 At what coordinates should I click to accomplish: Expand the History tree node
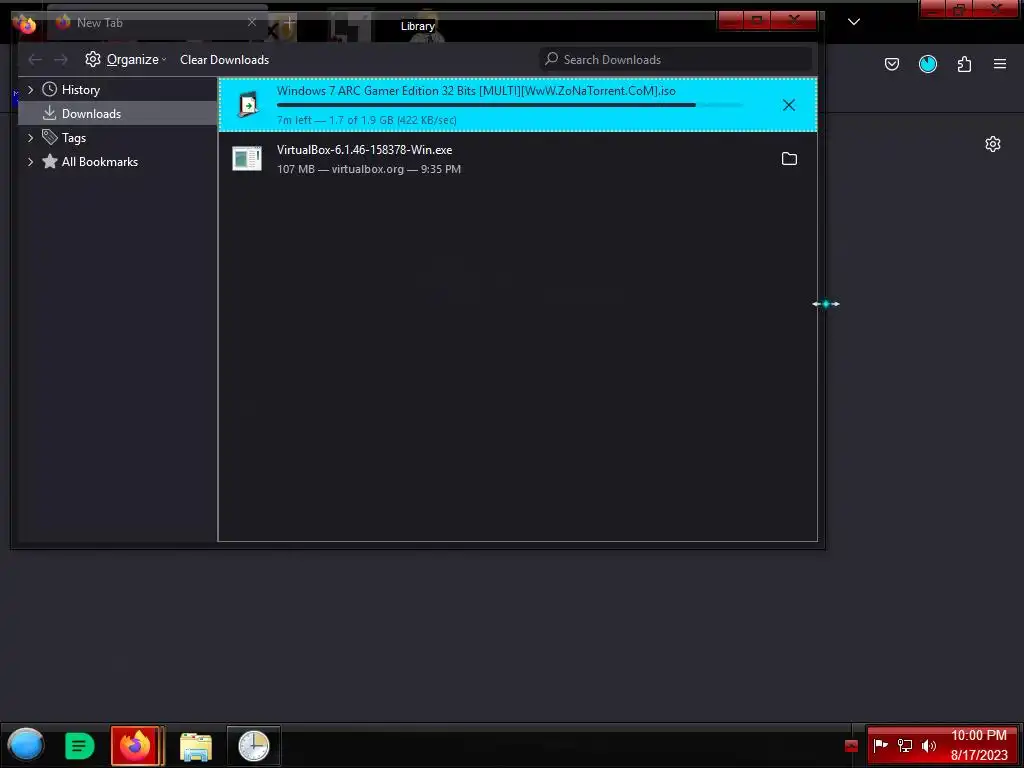(x=30, y=89)
